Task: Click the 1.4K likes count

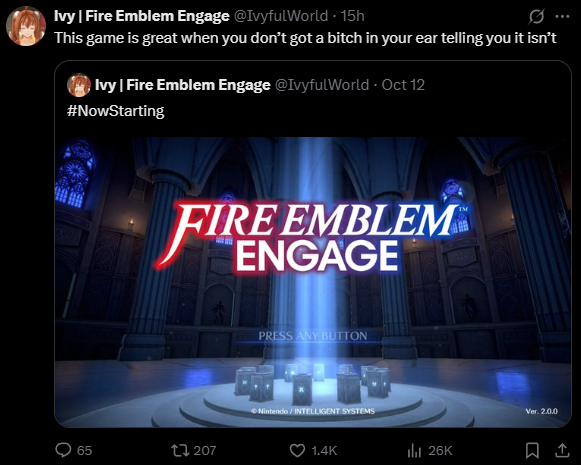Action: 324,451
